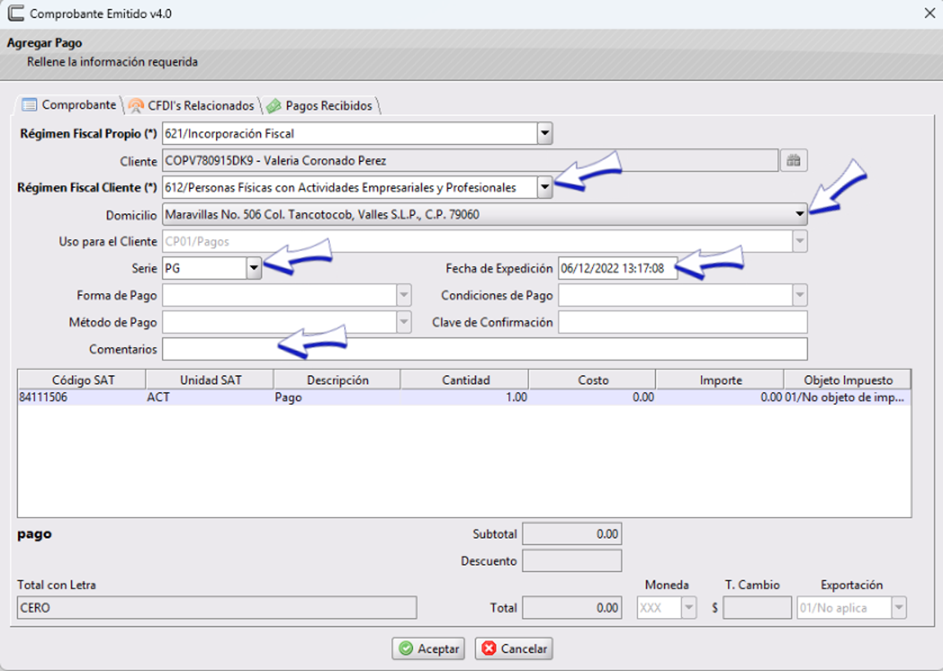Click the Clave de Confirmación field
The width and height of the screenshot is (943, 671).
(683, 322)
